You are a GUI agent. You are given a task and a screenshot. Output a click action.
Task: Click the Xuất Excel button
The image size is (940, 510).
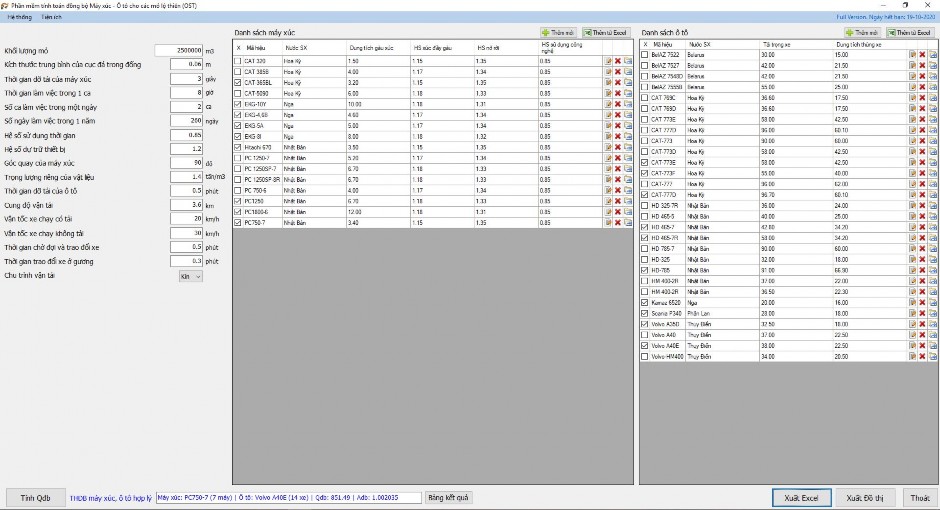tap(801, 497)
